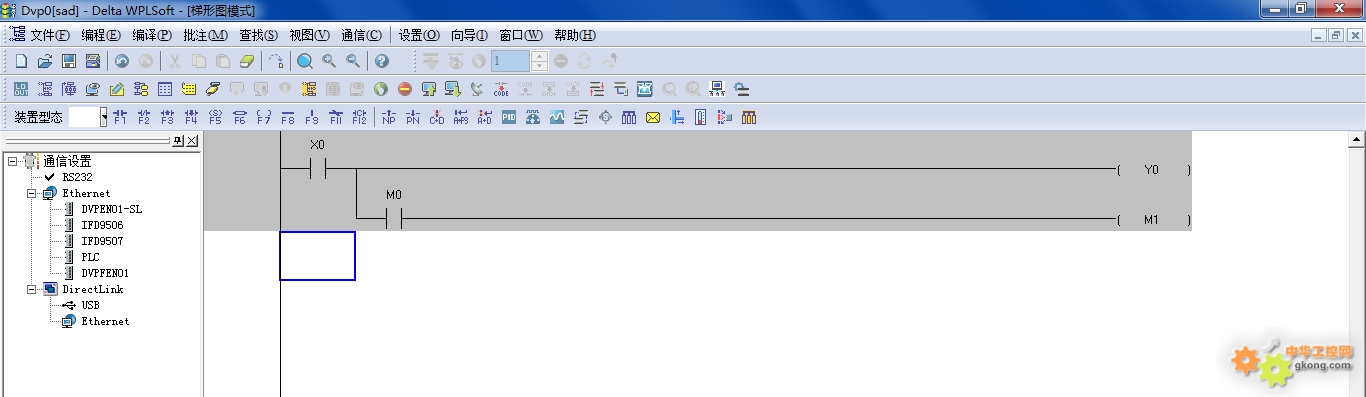This screenshot has width=1366, height=397.
Task: Close the communication settings panel
Action: tap(192, 141)
